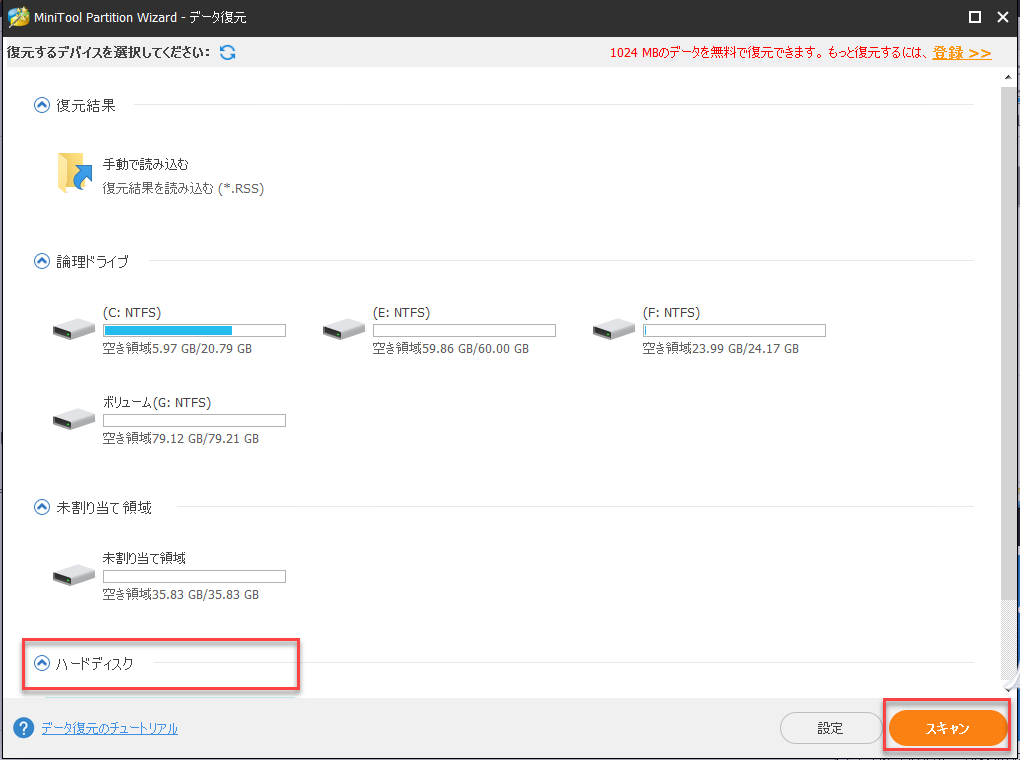This screenshot has height=760, width=1020.
Task: Select the F: NTFS drive icon
Action: pos(612,330)
